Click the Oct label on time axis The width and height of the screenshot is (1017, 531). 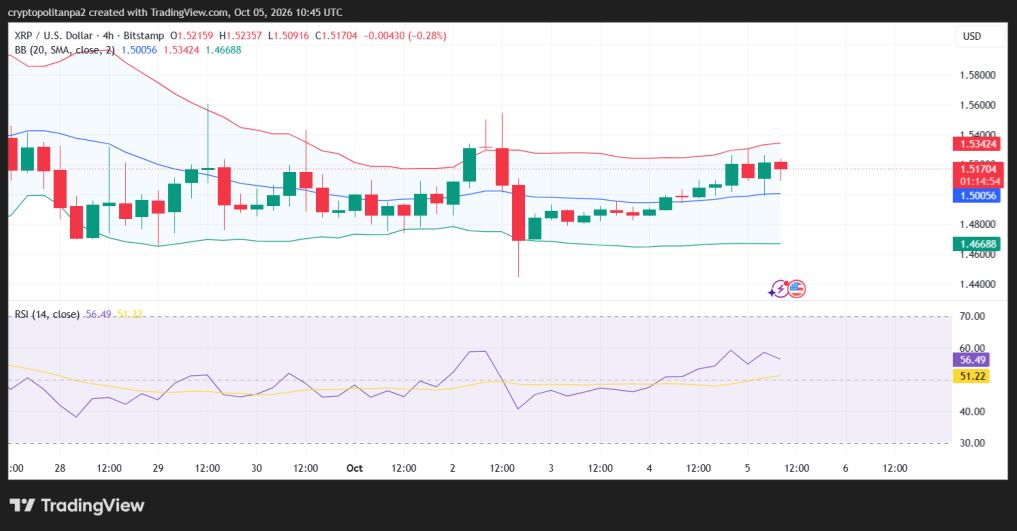pos(355,468)
